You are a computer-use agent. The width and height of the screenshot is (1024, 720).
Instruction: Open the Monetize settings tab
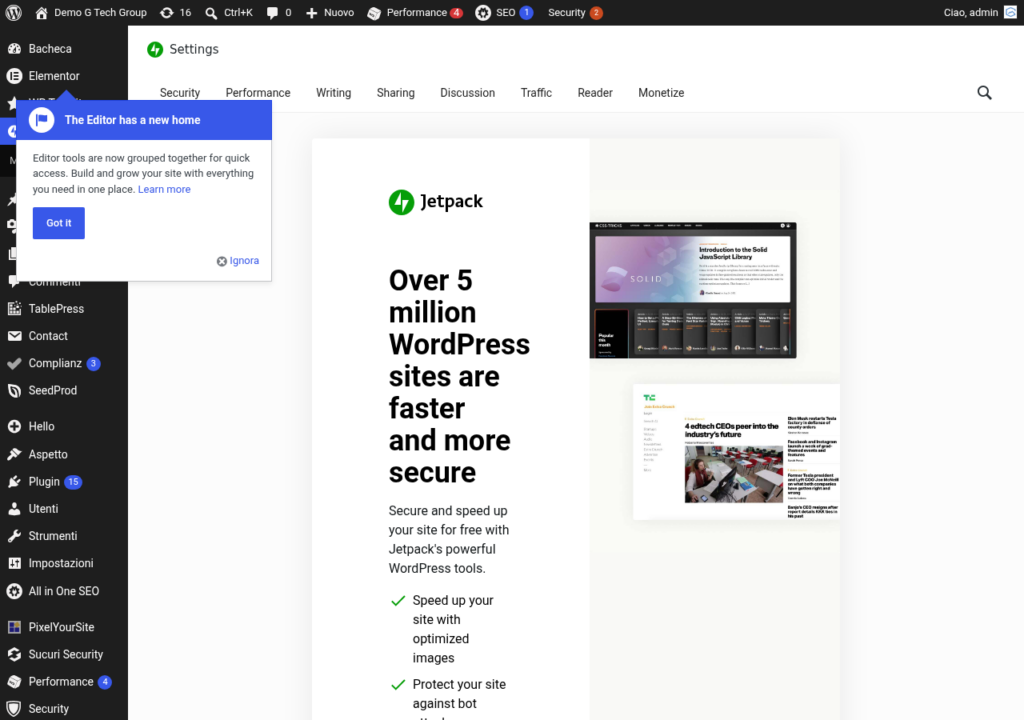pyautogui.click(x=661, y=93)
